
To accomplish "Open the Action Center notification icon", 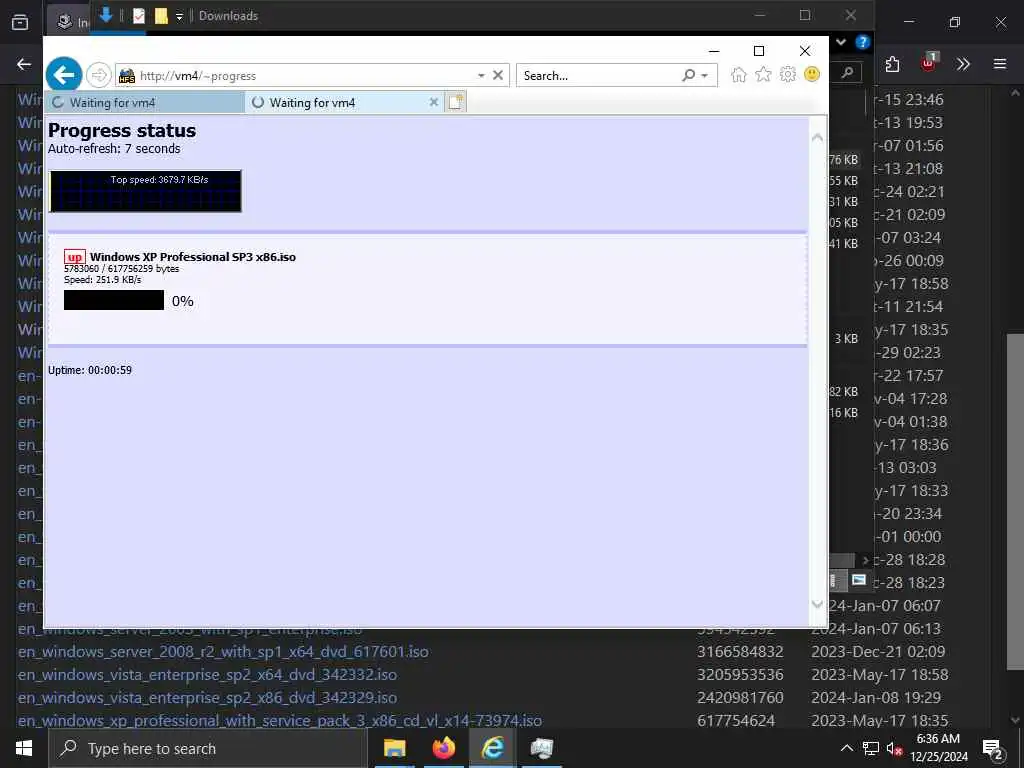I will [993, 748].
